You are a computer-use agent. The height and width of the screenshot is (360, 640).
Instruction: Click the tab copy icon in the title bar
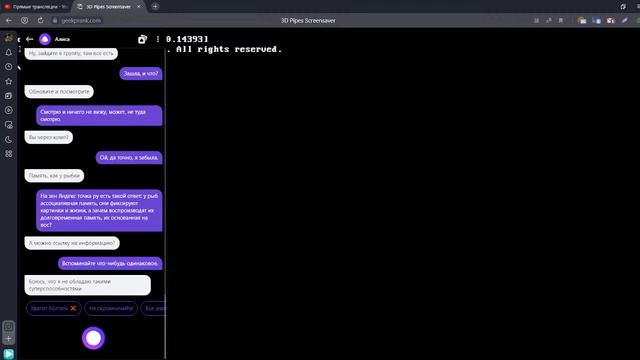623,7
